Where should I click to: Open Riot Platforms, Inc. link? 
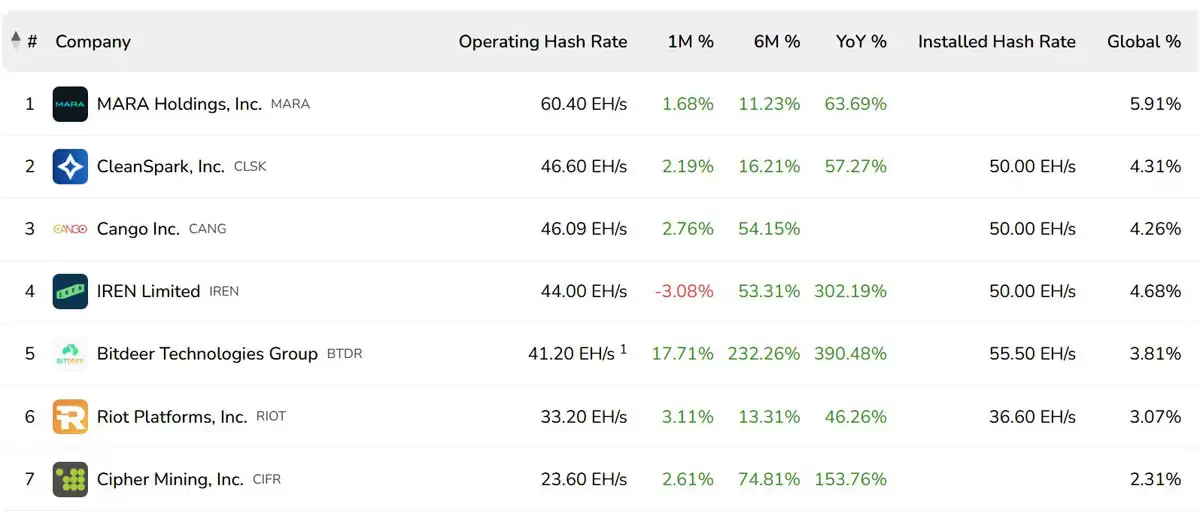pos(172,416)
